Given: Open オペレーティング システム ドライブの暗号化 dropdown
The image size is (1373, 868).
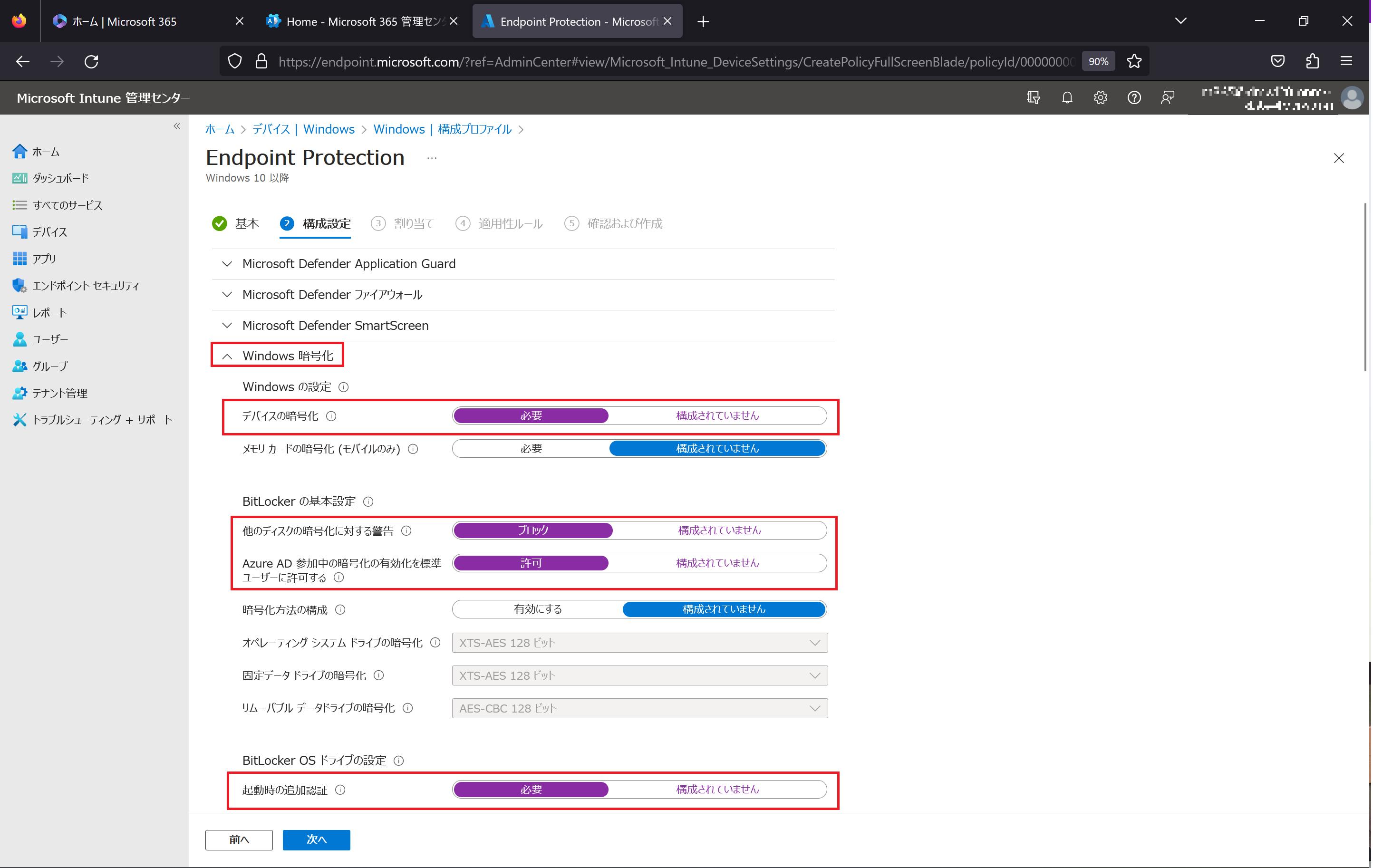Looking at the screenshot, I should [x=640, y=643].
